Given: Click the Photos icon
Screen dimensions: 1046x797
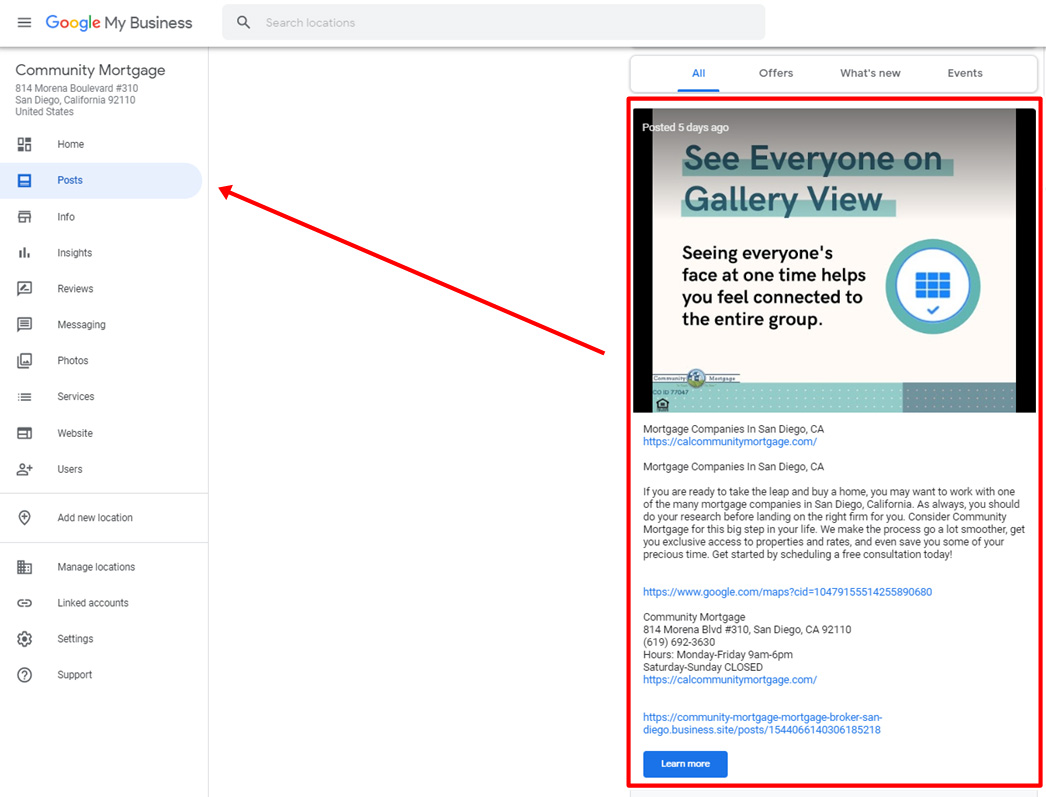Looking at the screenshot, I should point(25,361).
